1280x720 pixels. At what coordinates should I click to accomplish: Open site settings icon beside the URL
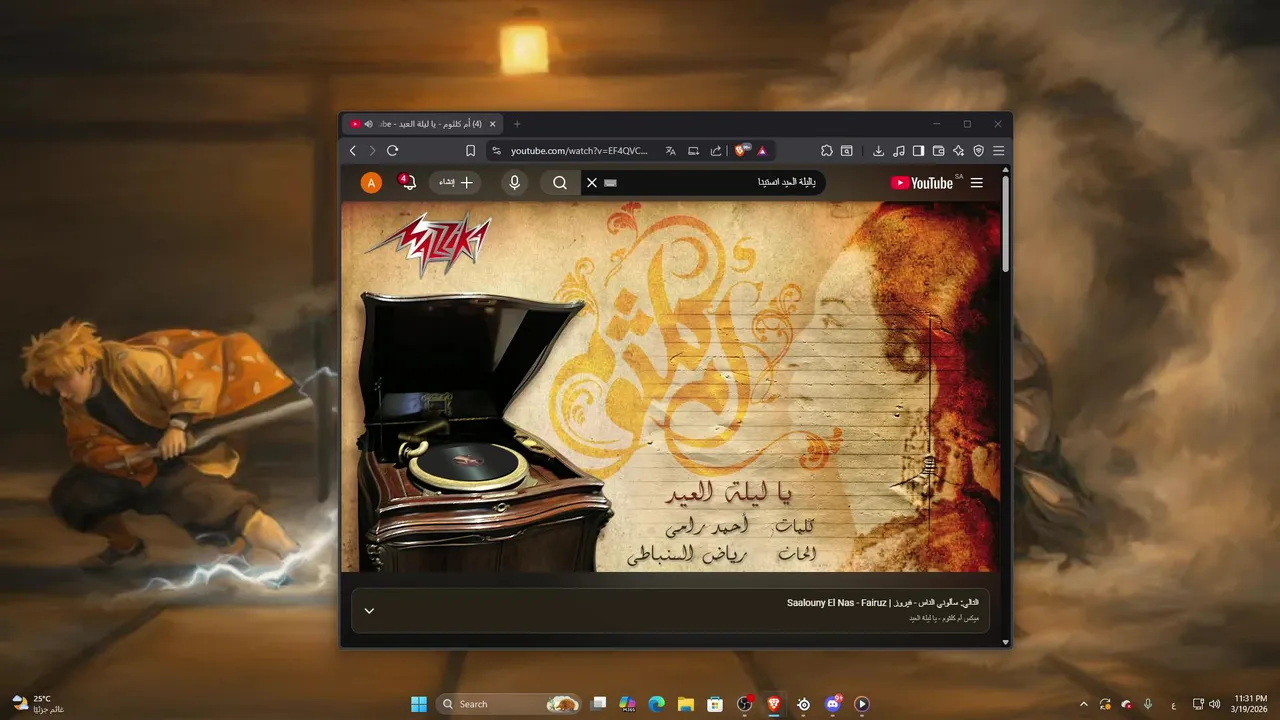coord(496,151)
